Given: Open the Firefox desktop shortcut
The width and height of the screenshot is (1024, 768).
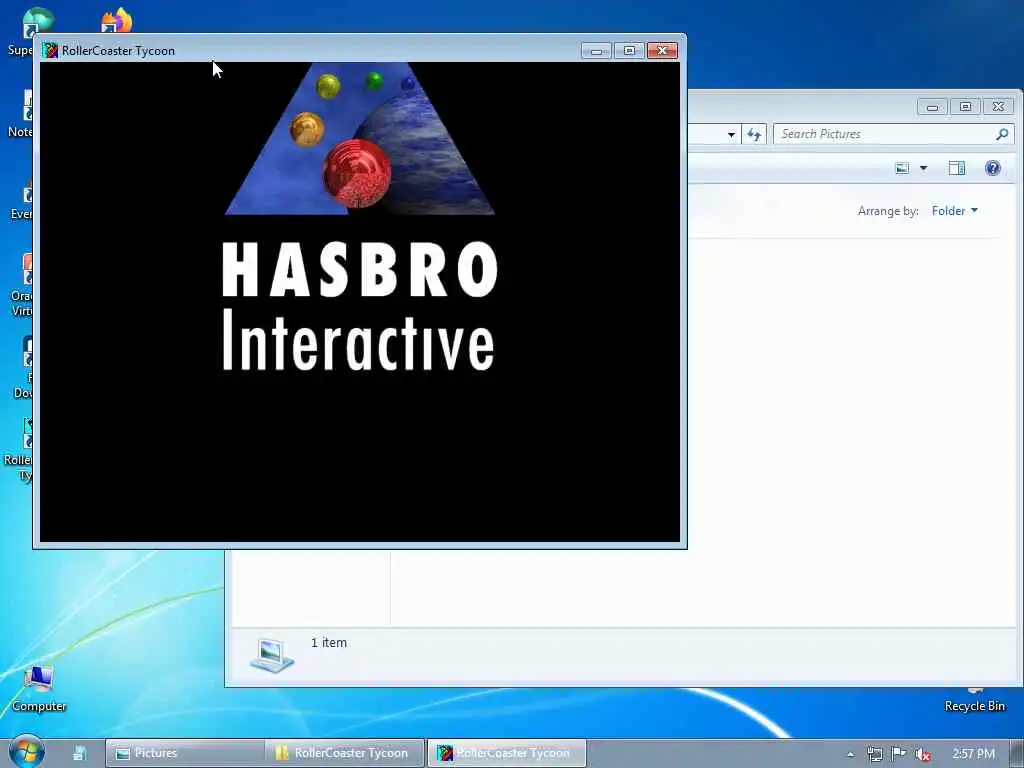Looking at the screenshot, I should [117, 20].
